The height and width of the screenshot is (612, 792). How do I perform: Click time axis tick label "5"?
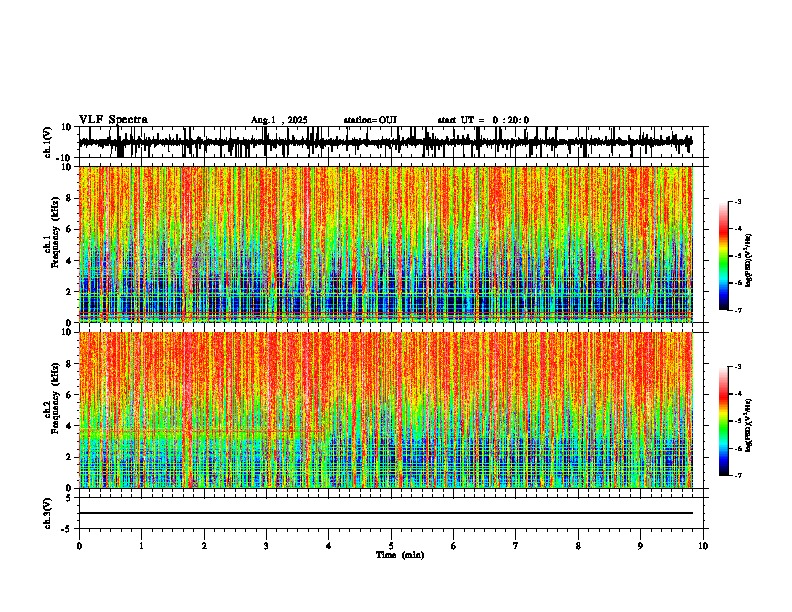(391, 546)
